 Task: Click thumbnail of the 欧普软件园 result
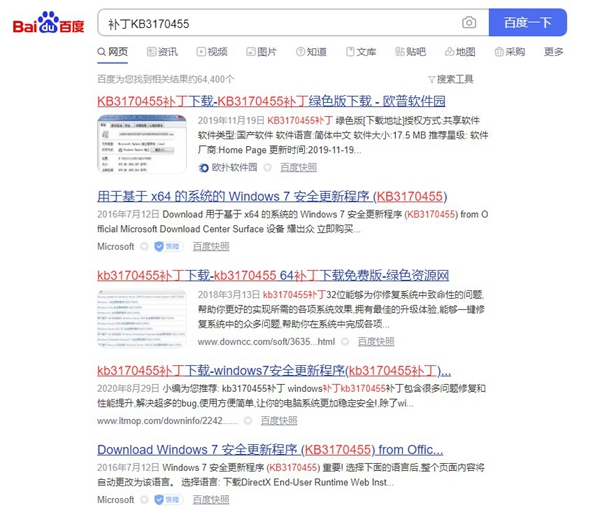[x=142, y=144]
